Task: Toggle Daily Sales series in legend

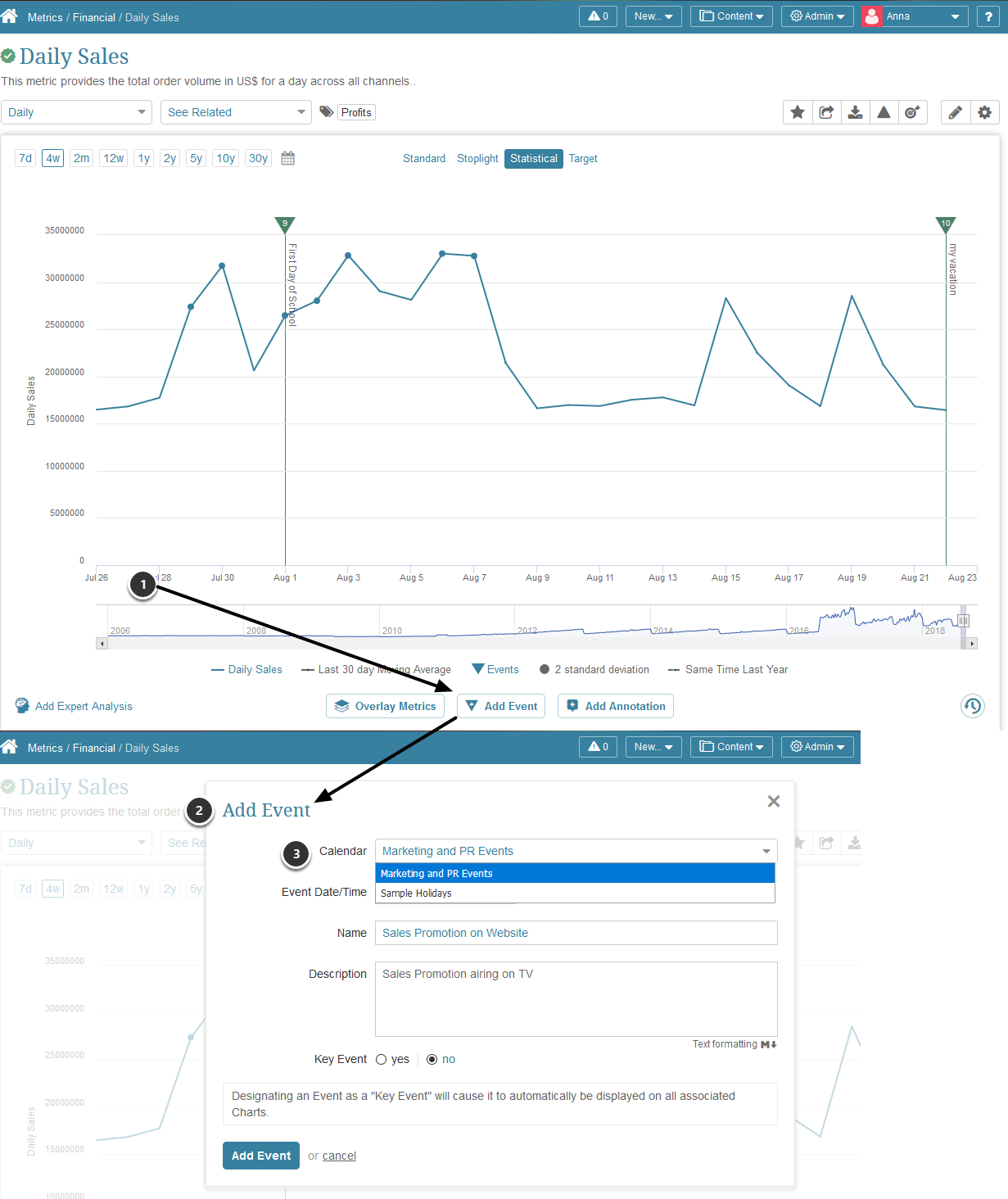Action: (246, 669)
